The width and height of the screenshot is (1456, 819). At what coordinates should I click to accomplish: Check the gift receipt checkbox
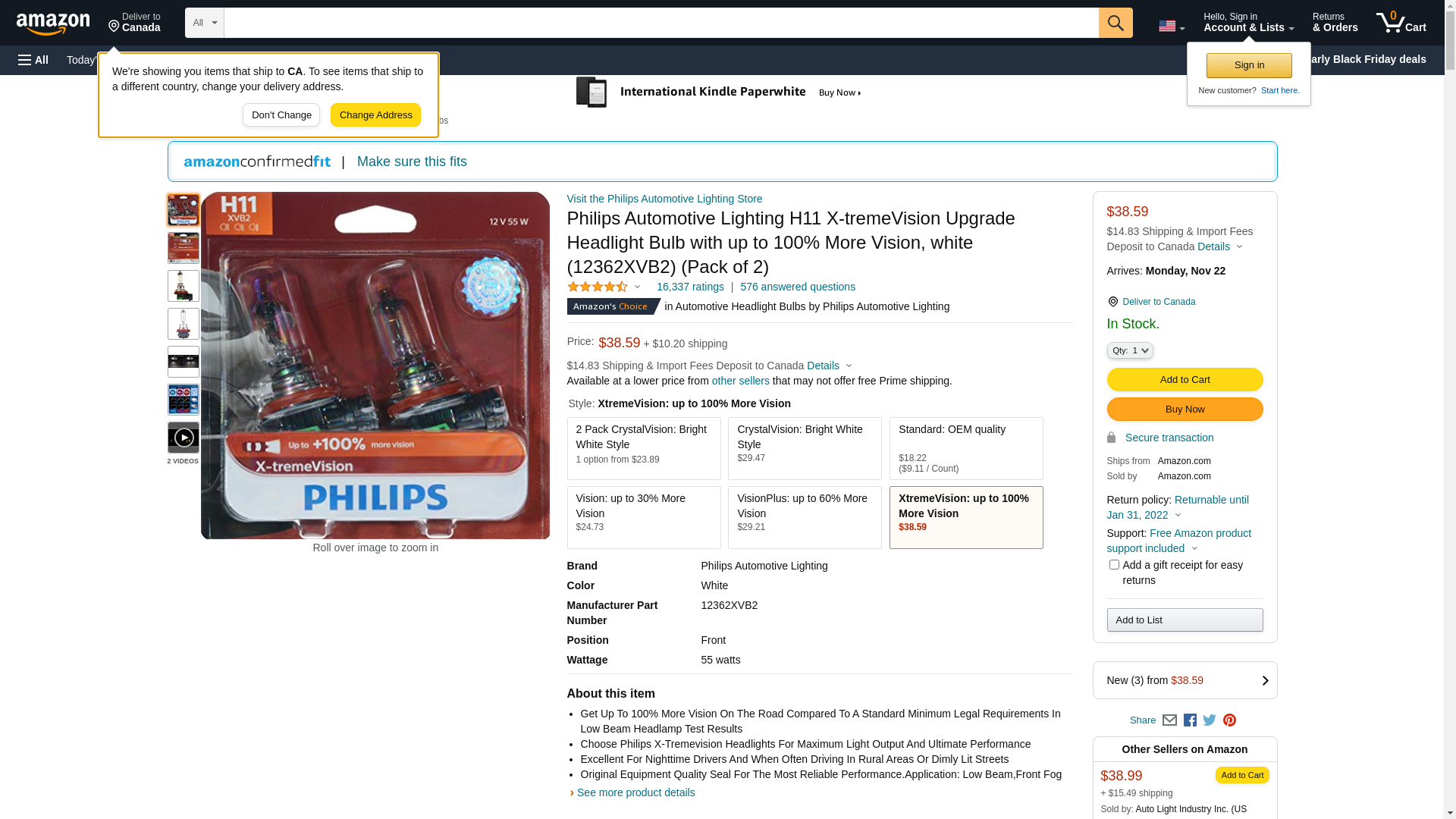point(1114,565)
